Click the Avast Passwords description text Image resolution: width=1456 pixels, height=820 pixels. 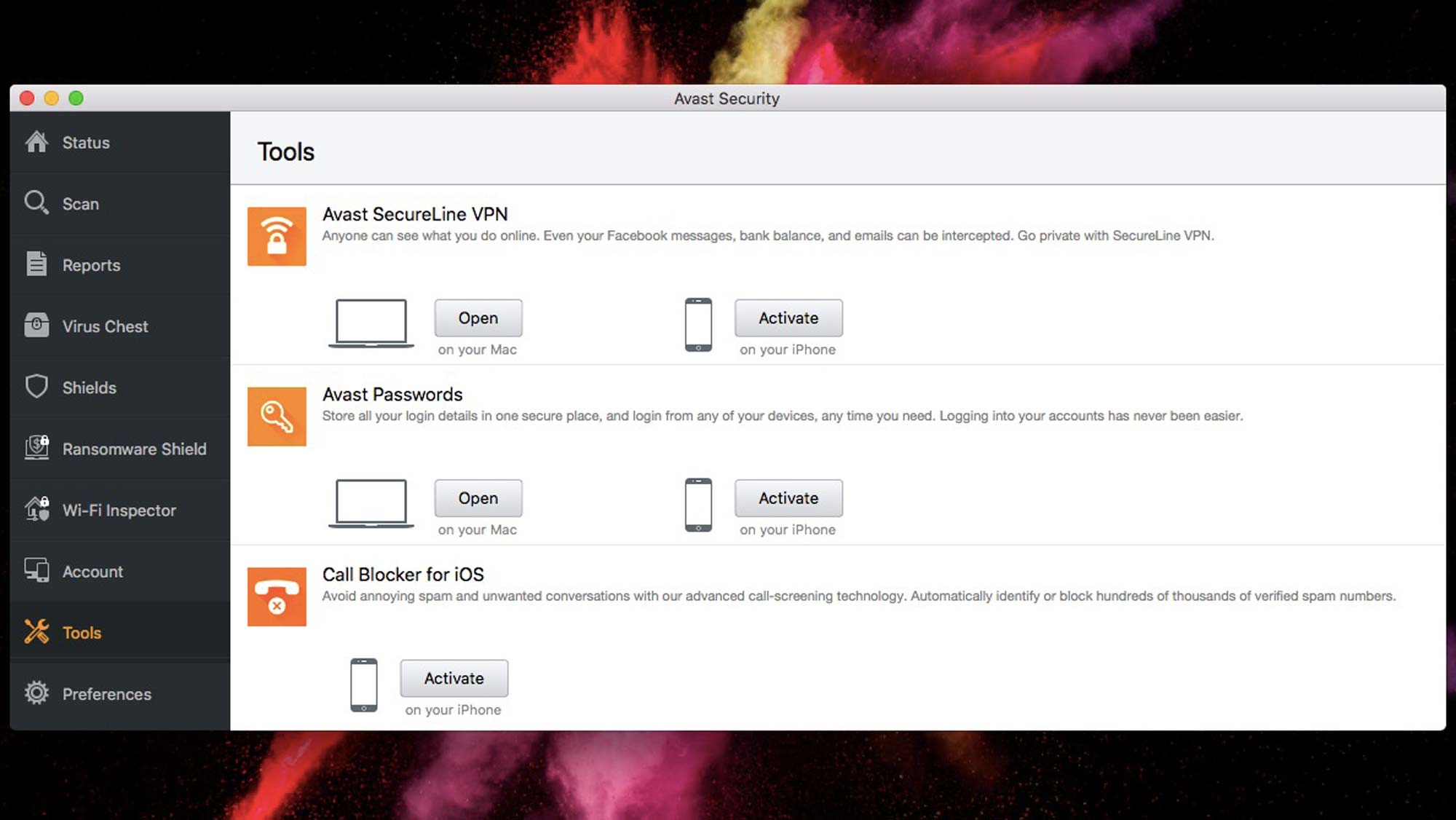783,416
